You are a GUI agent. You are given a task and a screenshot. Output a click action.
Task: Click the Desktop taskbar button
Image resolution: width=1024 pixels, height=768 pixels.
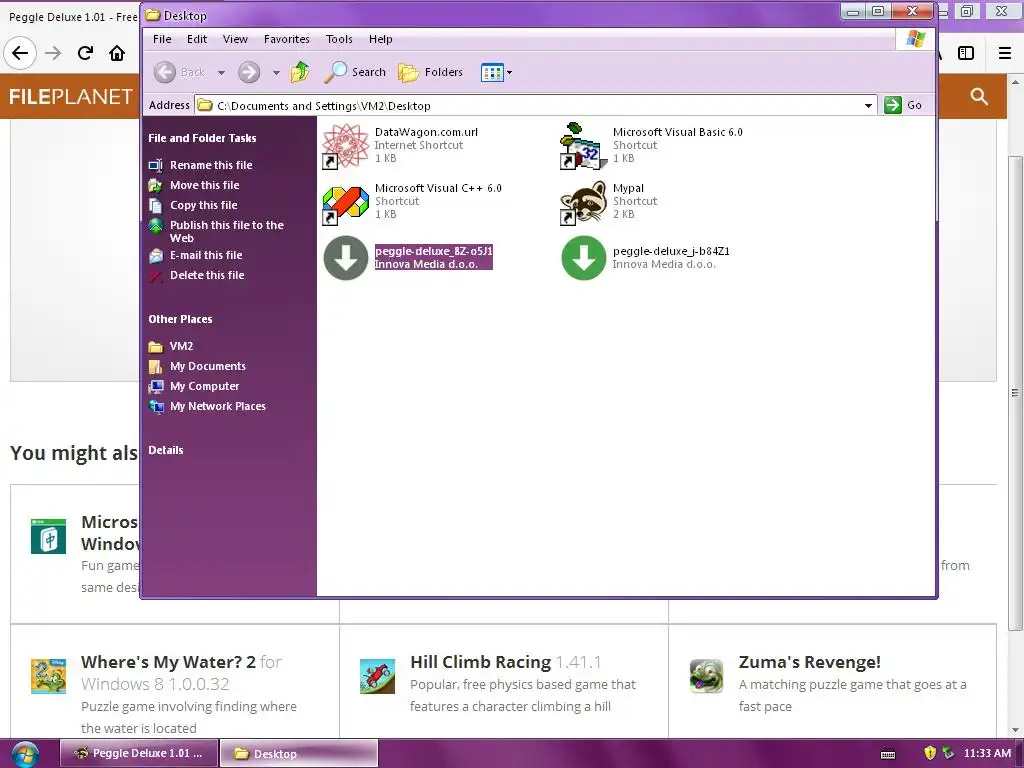coord(298,754)
